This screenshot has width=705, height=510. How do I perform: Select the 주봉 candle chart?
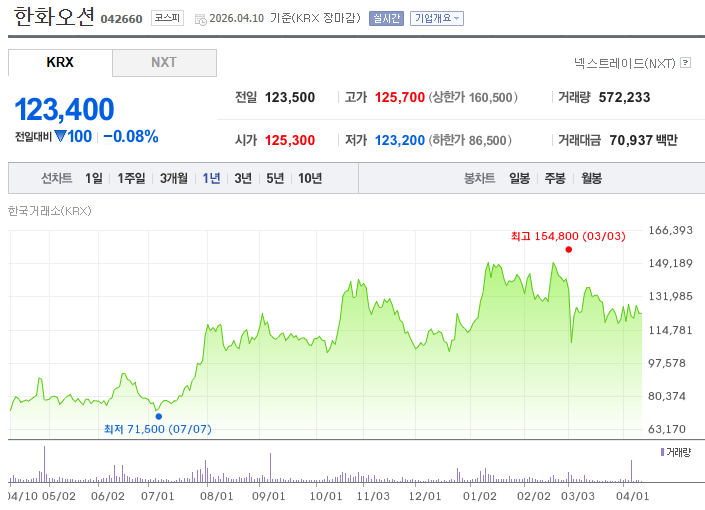(x=555, y=179)
